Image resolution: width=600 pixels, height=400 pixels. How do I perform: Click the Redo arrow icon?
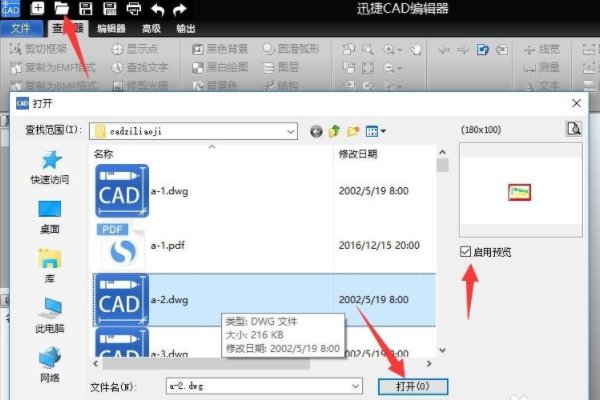pos(179,9)
